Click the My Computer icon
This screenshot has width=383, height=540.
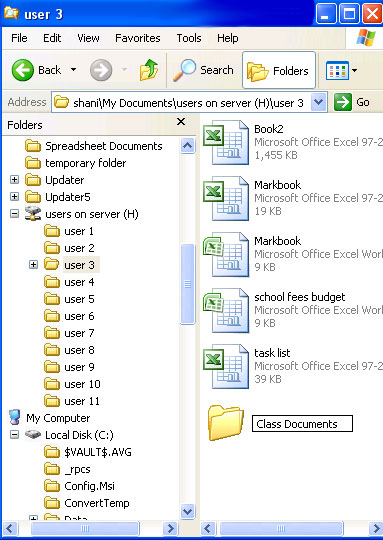pos(14,418)
